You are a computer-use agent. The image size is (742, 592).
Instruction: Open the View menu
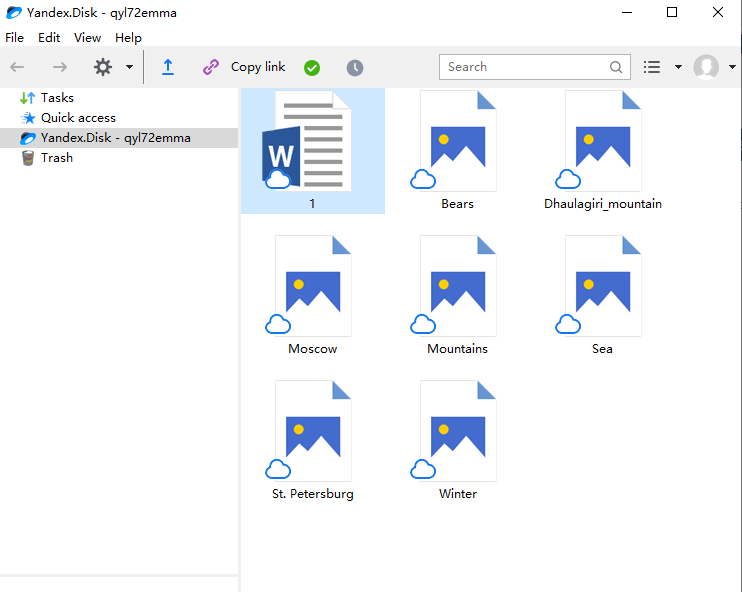(x=88, y=37)
